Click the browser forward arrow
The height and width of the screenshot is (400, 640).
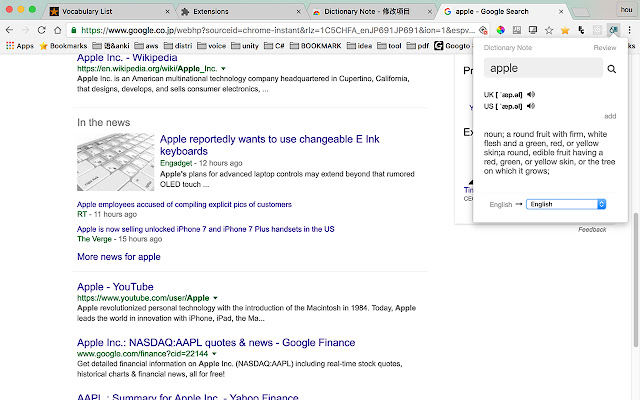25,30
